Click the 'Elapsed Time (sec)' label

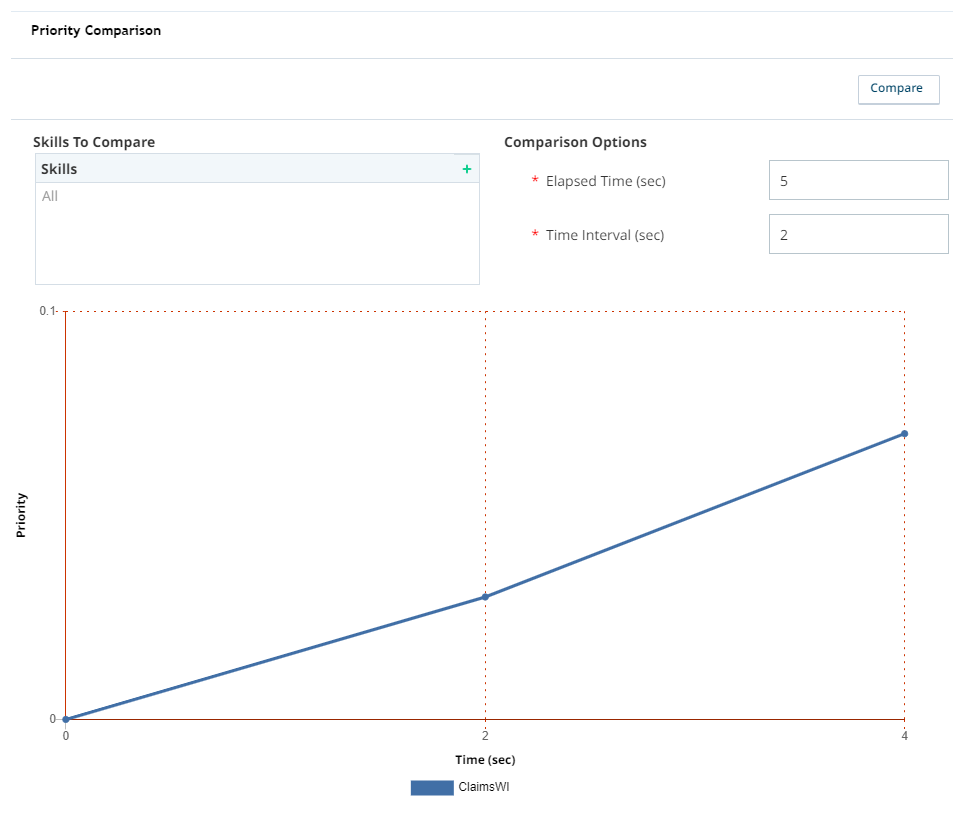606,181
